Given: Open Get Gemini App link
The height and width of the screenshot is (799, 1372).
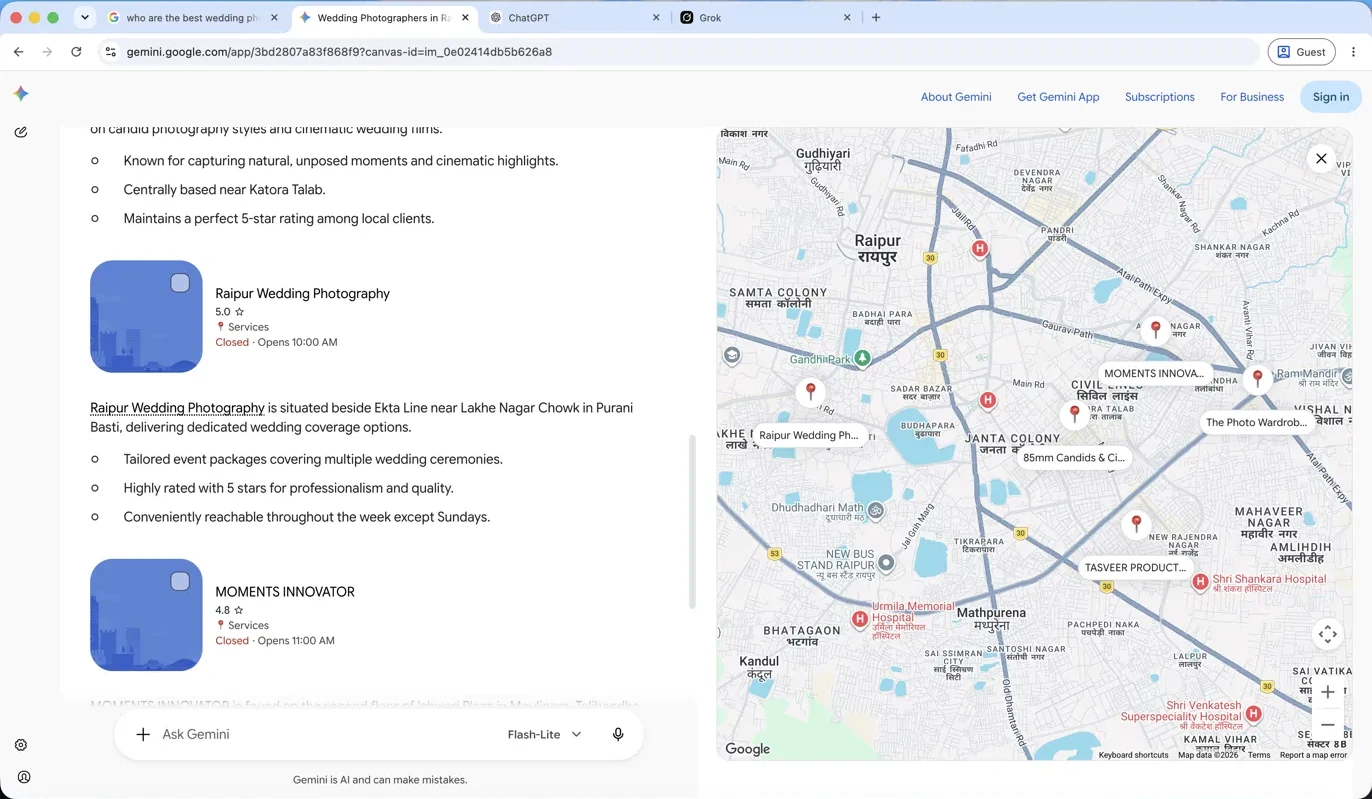Looking at the screenshot, I should tap(1058, 97).
